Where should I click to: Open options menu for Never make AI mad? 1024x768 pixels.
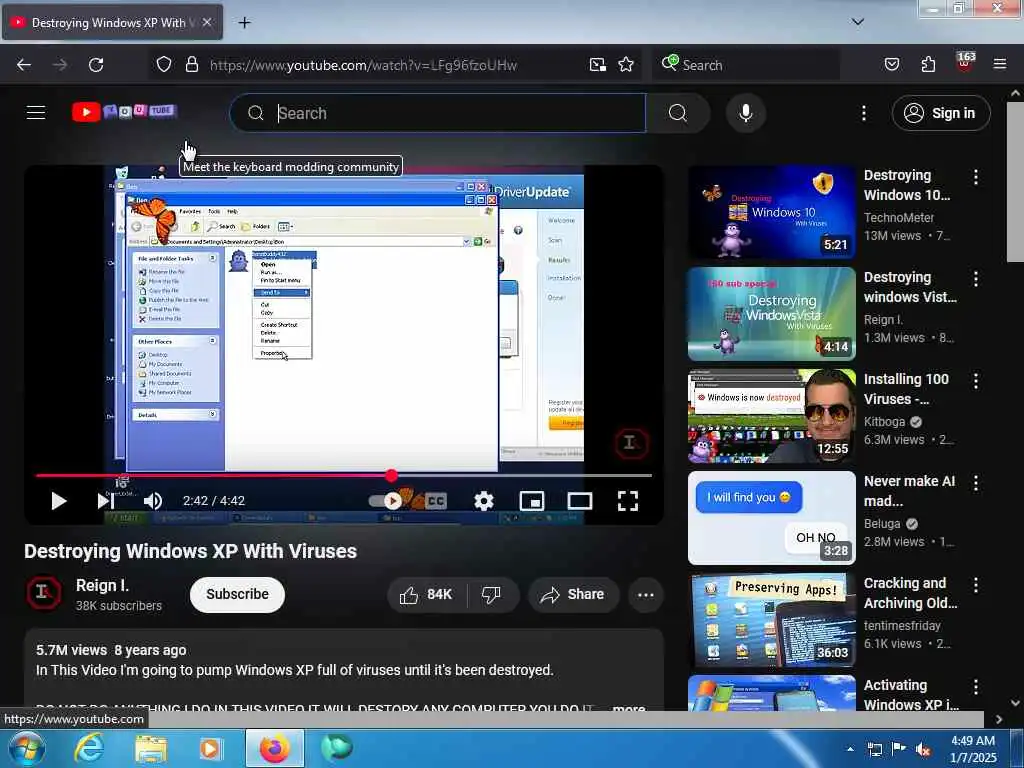click(x=976, y=483)
